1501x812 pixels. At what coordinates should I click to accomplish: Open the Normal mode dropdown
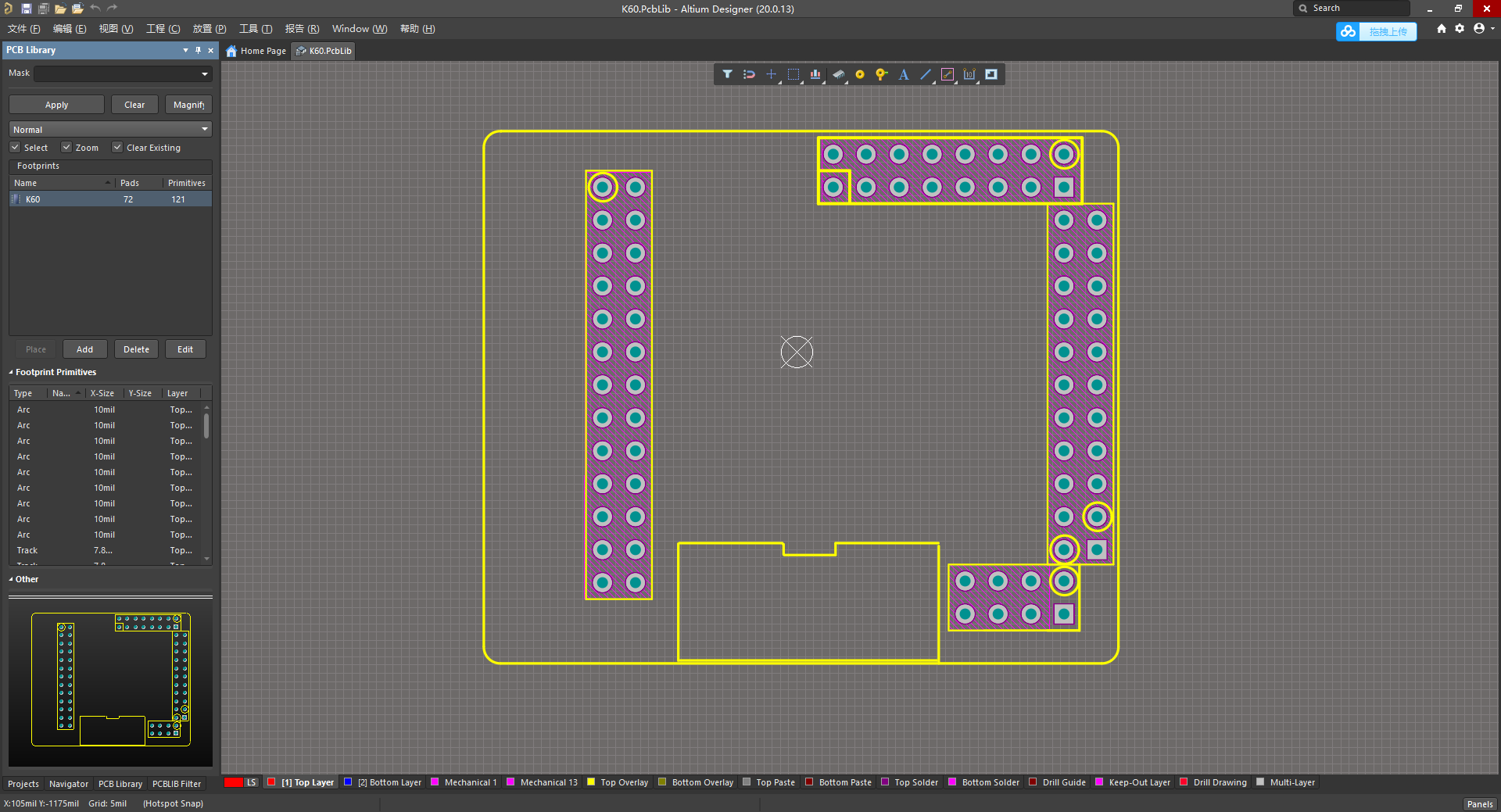pos(110,129)
